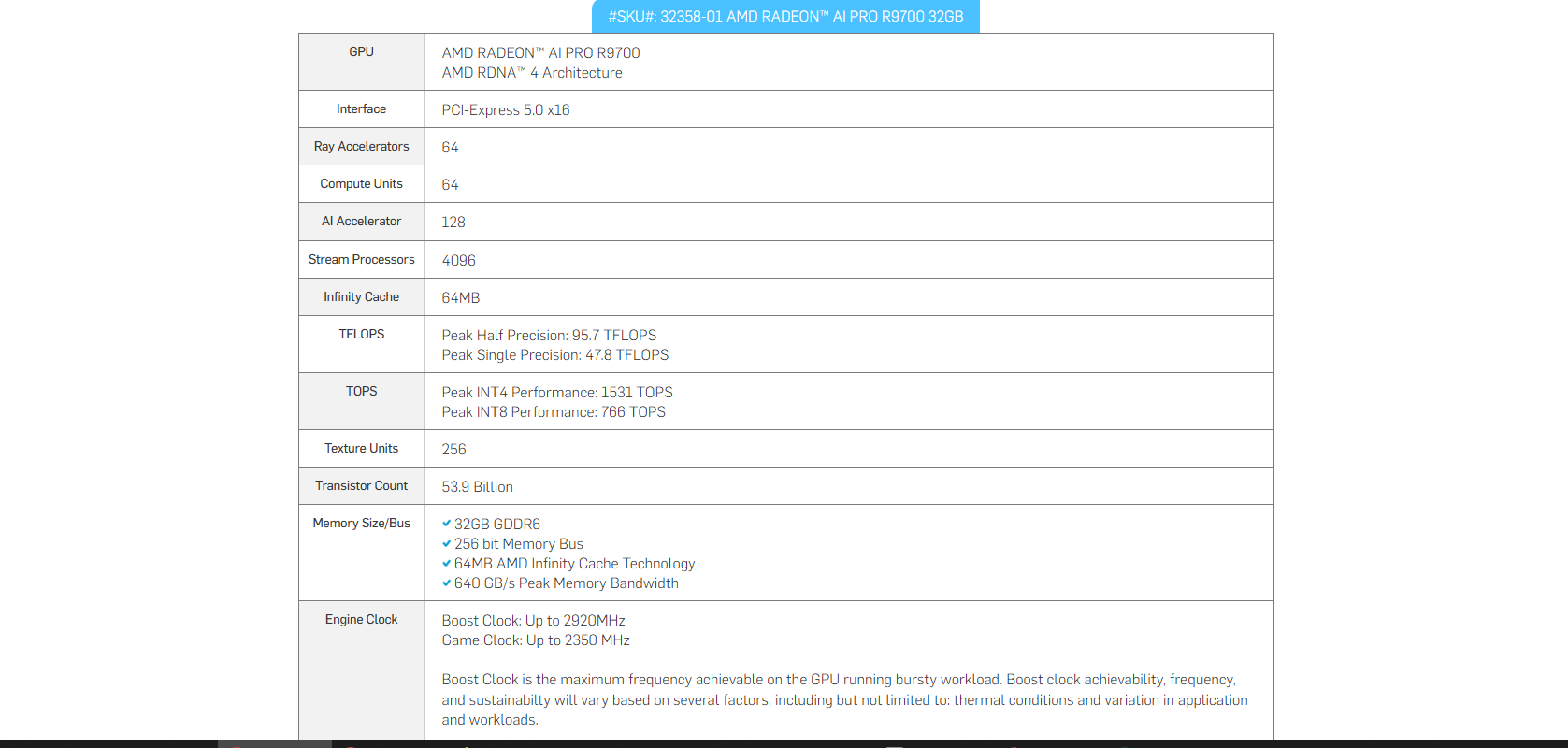Select the Infinity Cache row header
Screen dimensions: 1568x748
(361, 297)
